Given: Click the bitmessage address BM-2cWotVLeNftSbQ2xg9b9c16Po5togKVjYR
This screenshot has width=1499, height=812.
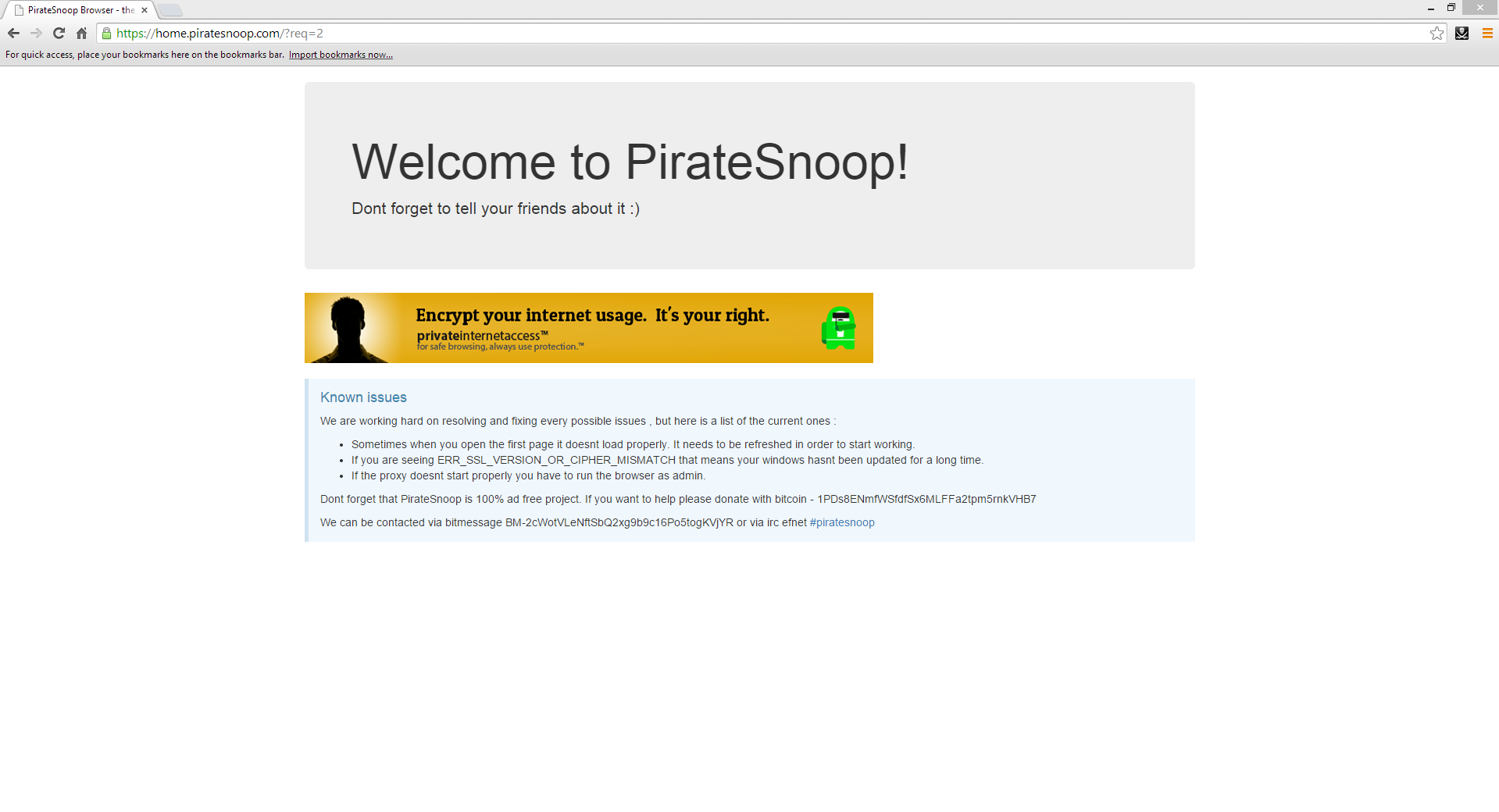Looking at the screenshot, I should pyautogui.click(x=619, y=522).
